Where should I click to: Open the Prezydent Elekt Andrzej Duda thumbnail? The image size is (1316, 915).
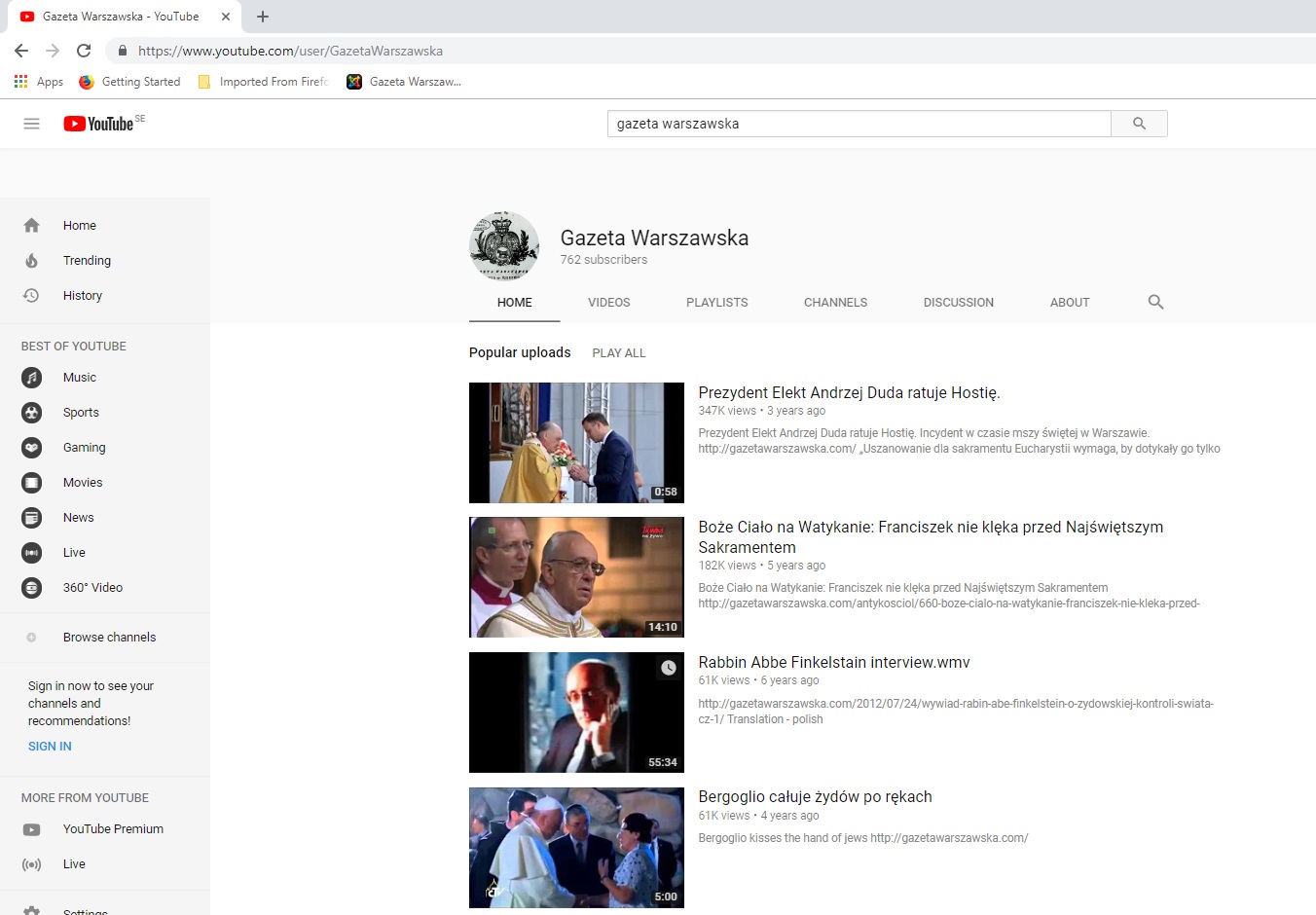[576, 443]
